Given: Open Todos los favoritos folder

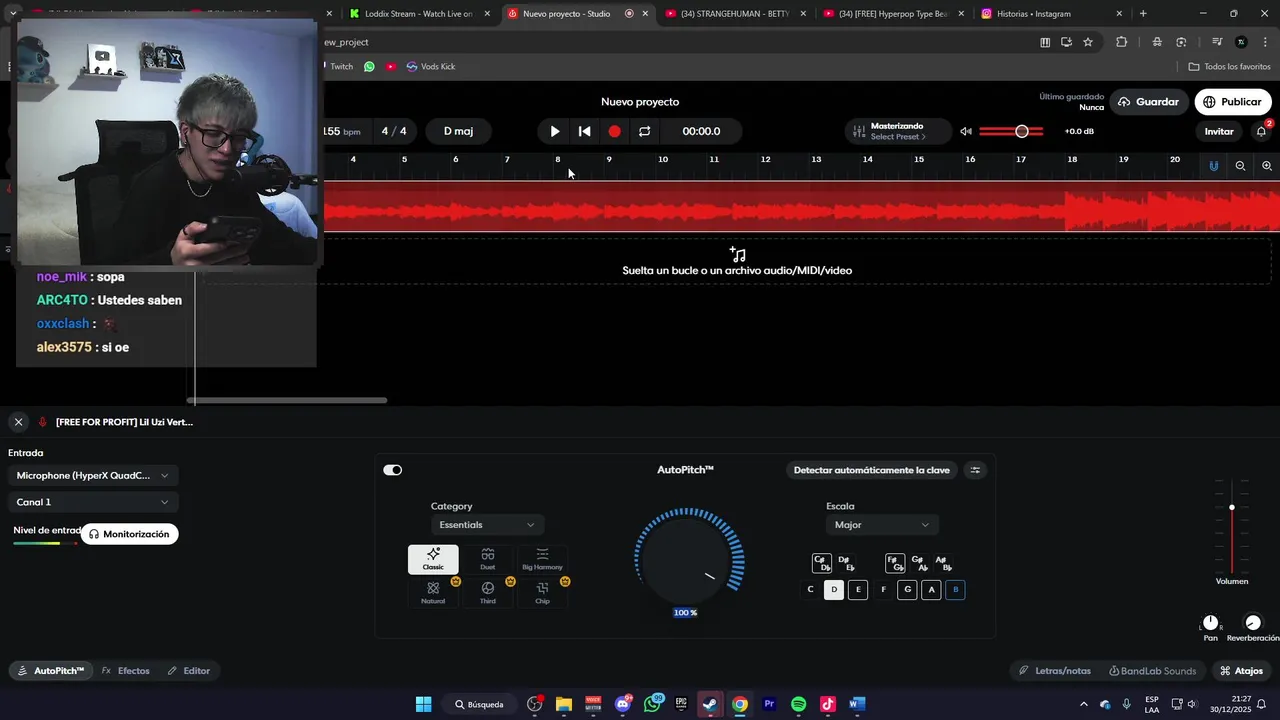Looking at the screenshot, I should 1229,66.
